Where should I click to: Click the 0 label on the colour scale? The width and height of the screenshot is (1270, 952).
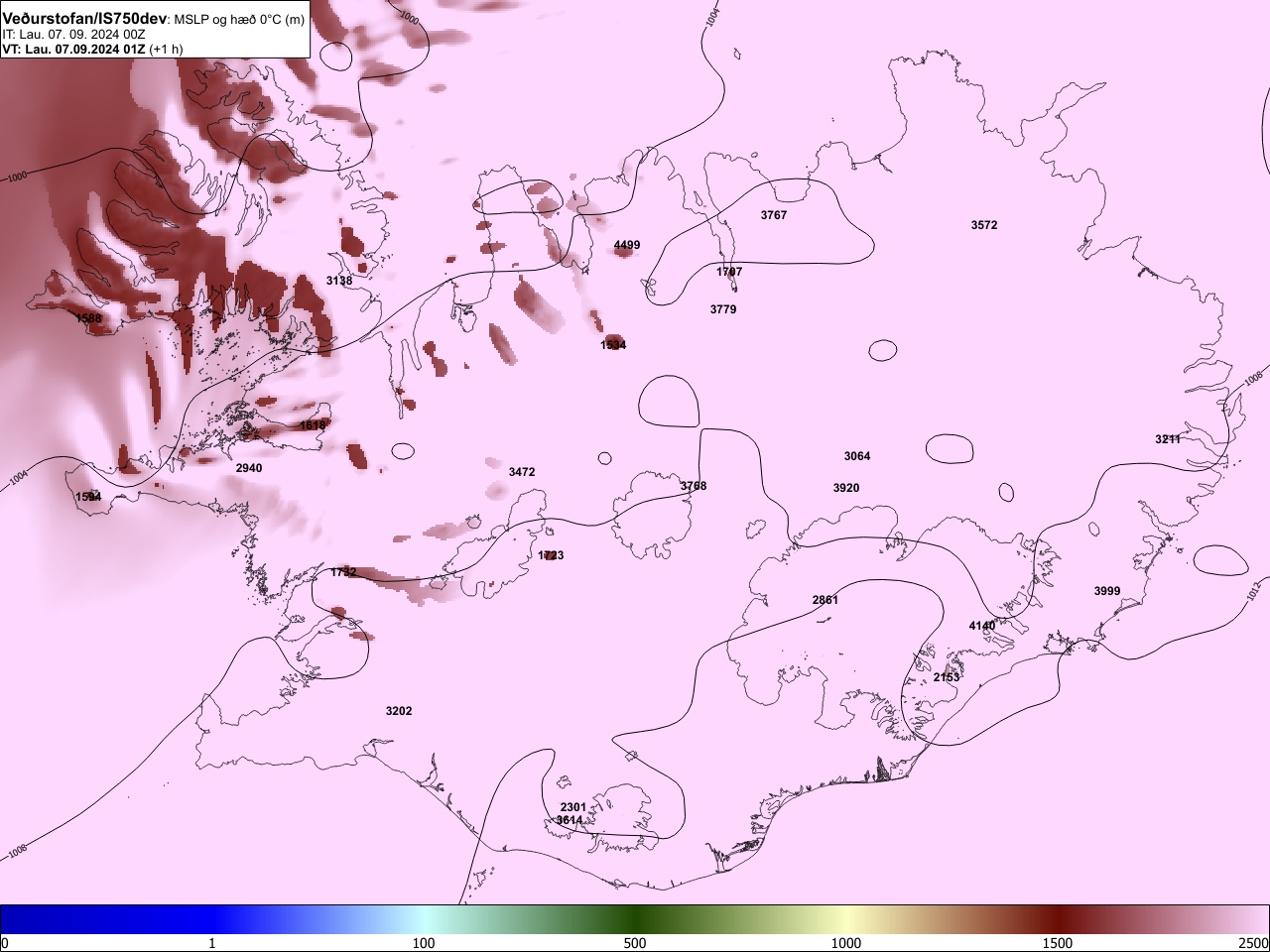[x=4, y=942]
